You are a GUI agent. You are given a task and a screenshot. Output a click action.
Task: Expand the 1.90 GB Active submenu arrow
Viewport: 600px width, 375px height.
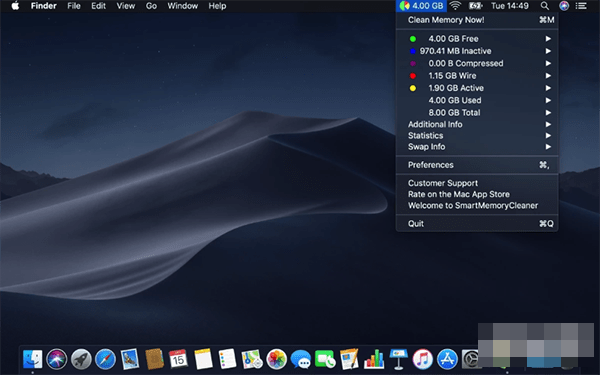click(548, 88)
